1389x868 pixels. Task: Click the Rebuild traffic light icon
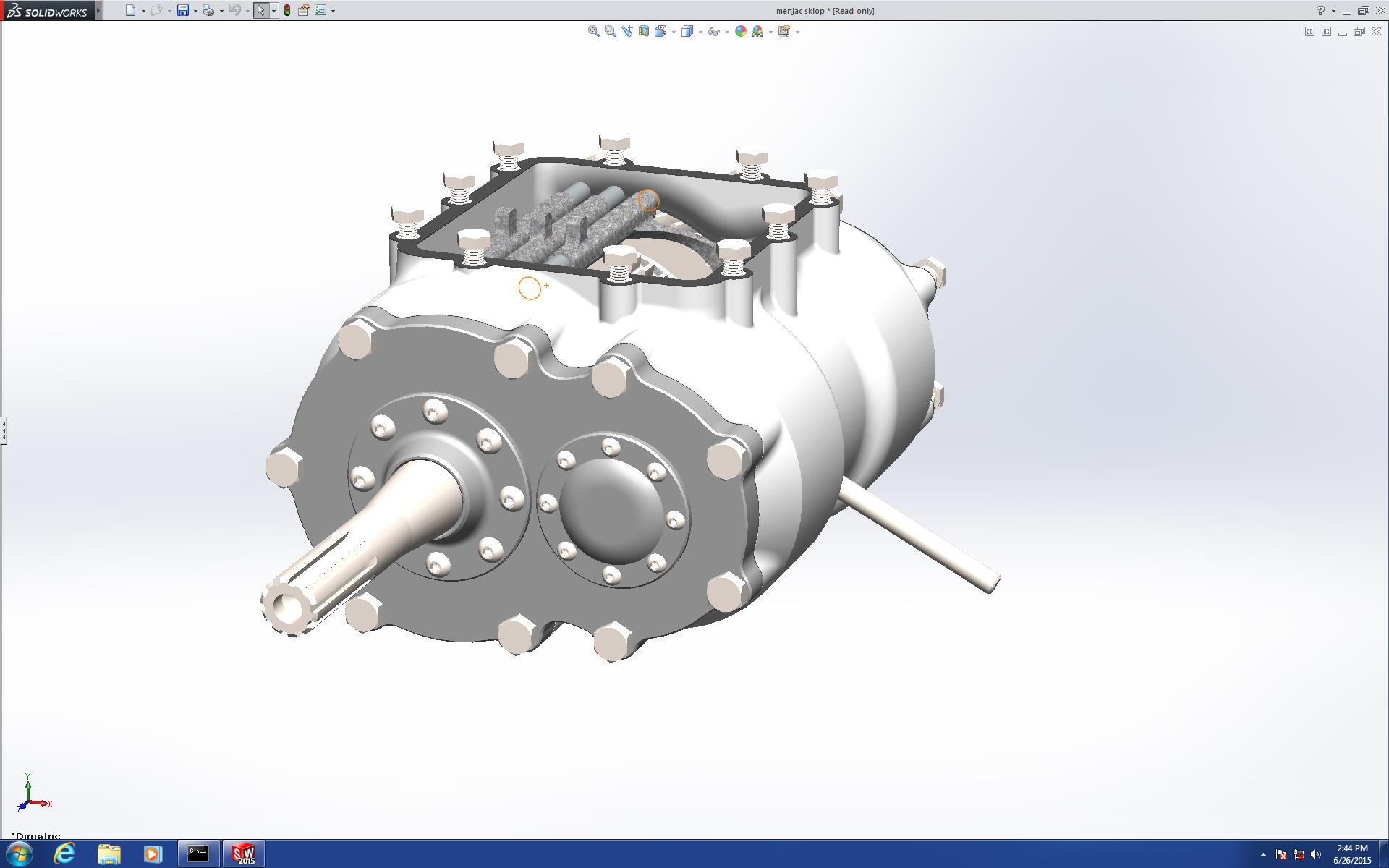point(287,10)
